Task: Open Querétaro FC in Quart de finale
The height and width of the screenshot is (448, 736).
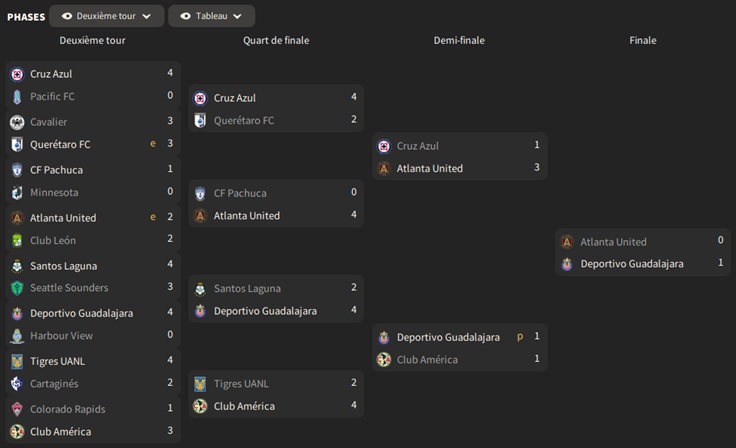Action: (243, 121)
